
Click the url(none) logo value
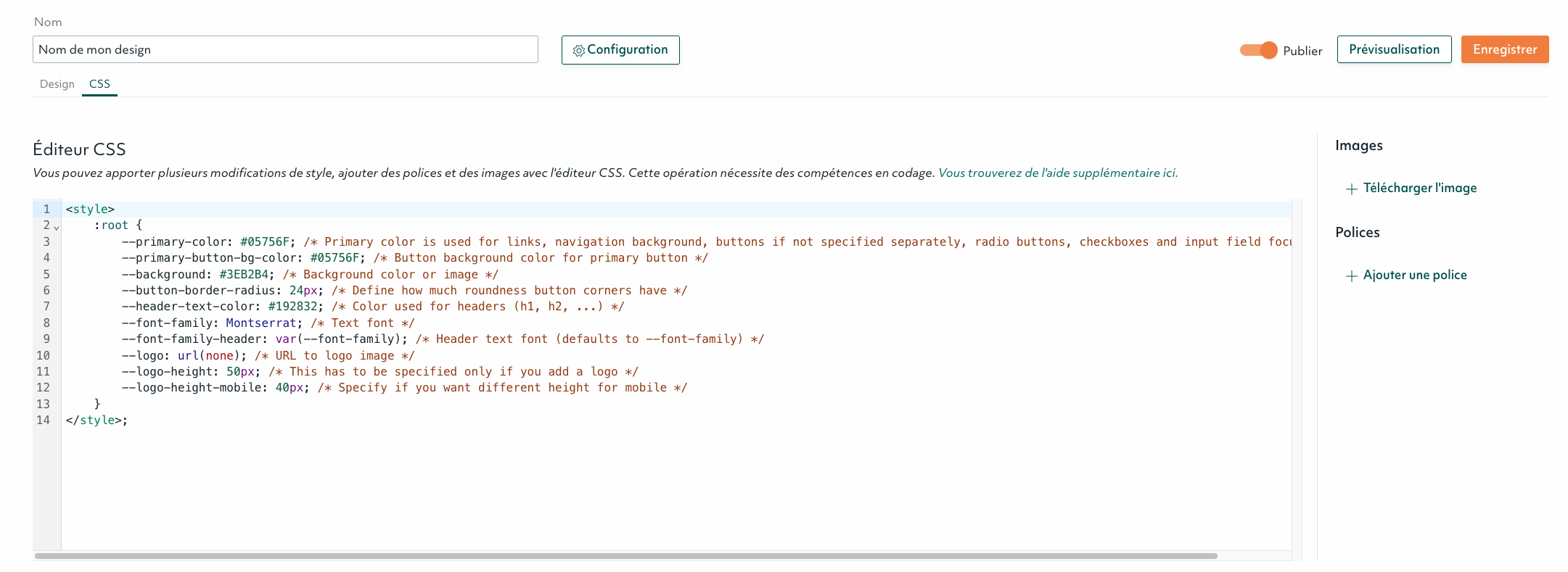tap(209, 356)
